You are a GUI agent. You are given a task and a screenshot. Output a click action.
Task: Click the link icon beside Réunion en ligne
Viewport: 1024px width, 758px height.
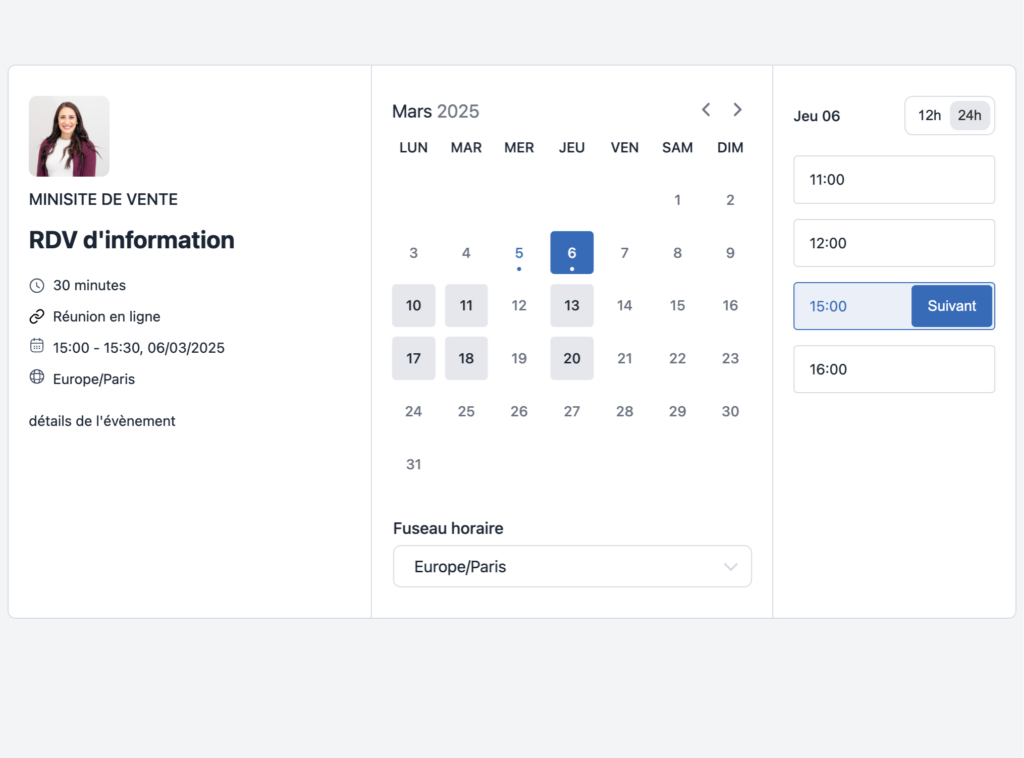pyautogui.click(x=37, y=317)
